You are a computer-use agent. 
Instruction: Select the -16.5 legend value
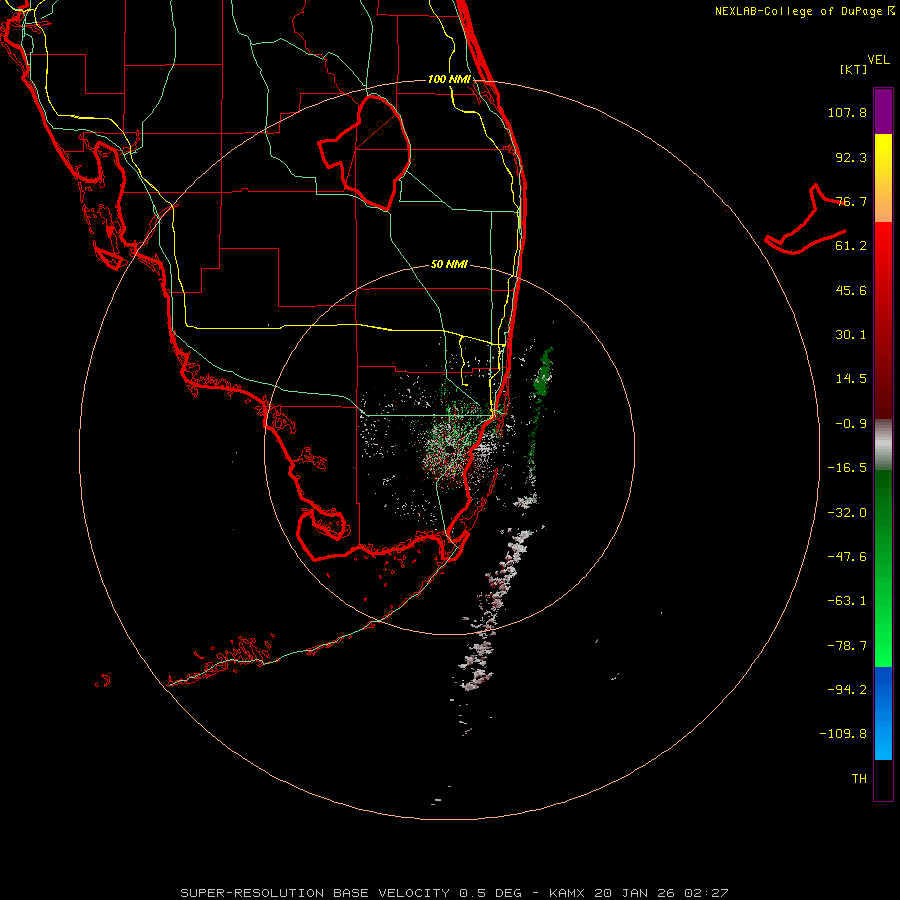[847, 468]
